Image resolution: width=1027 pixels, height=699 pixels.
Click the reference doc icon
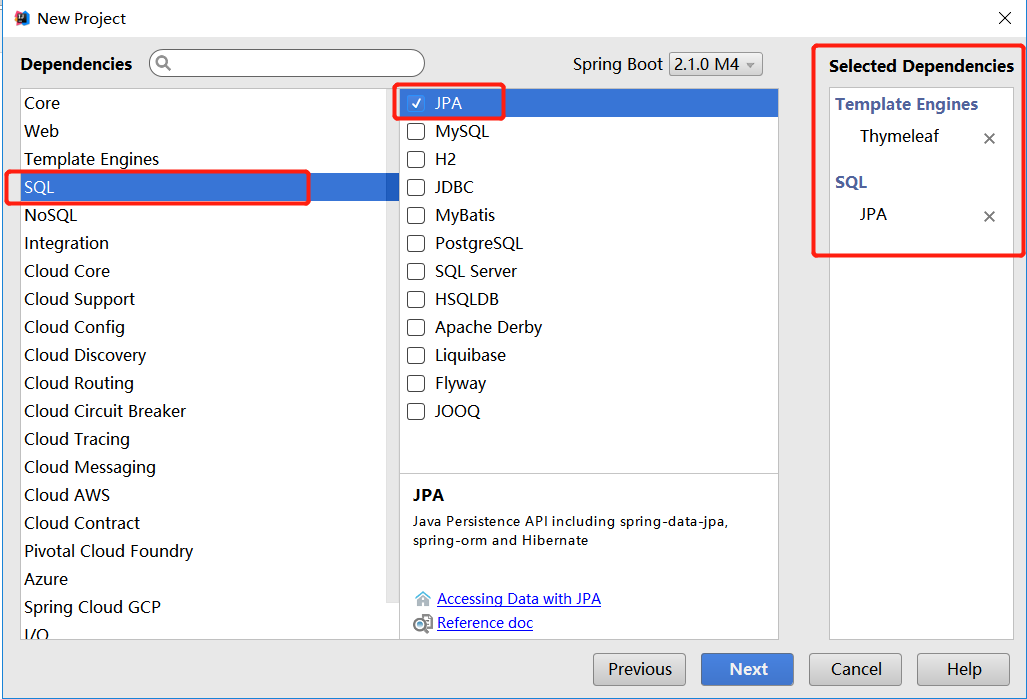[x=423, y=624]
